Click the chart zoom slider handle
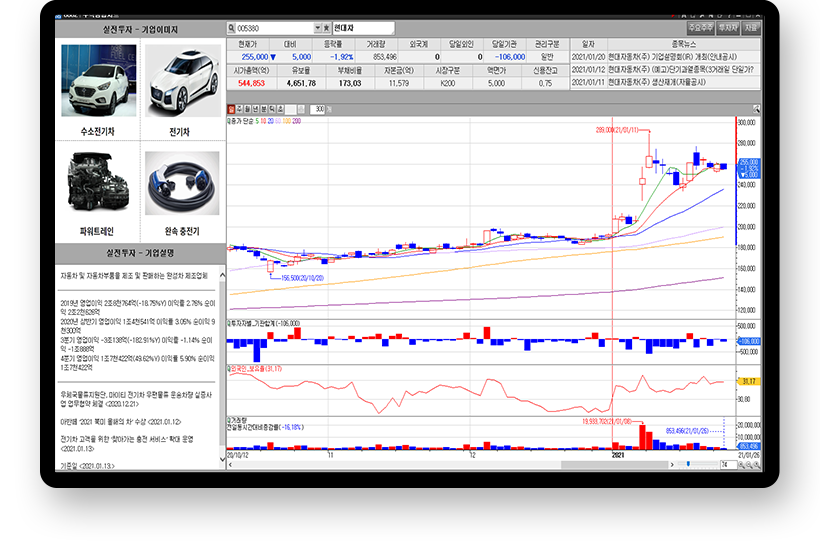Image resolution: width=820 pixels, height=550 pixels. (x=688, y=464)
